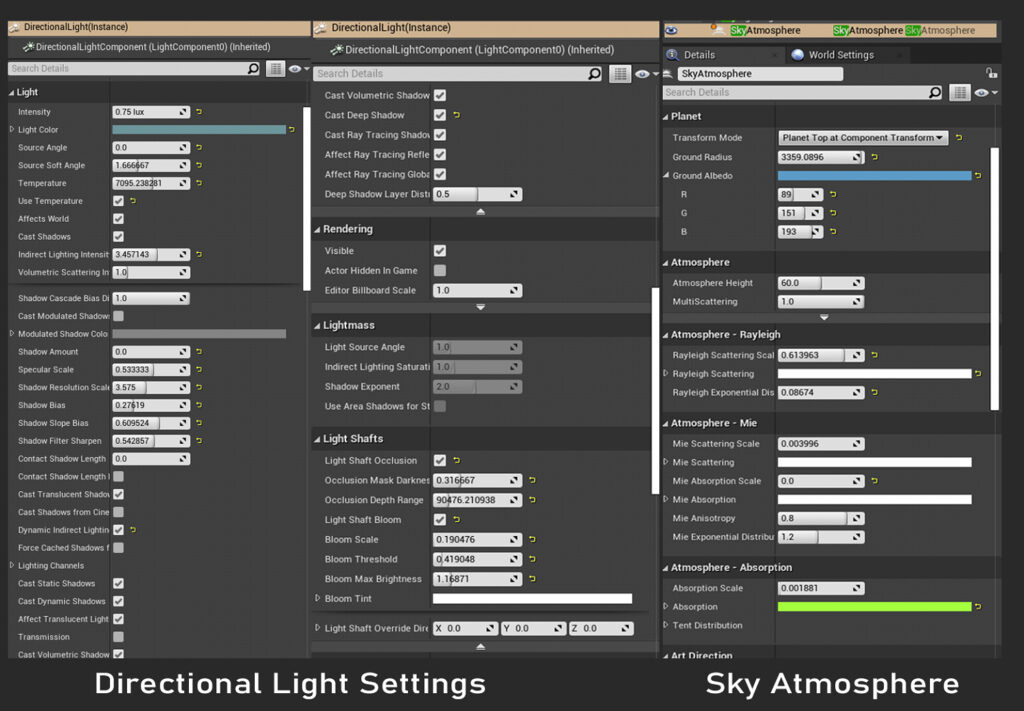Image resolution: width=1024 pixels, height=711 pixels.
Task: Reset Specular Scale to default
Action: (x=199, y=369)
